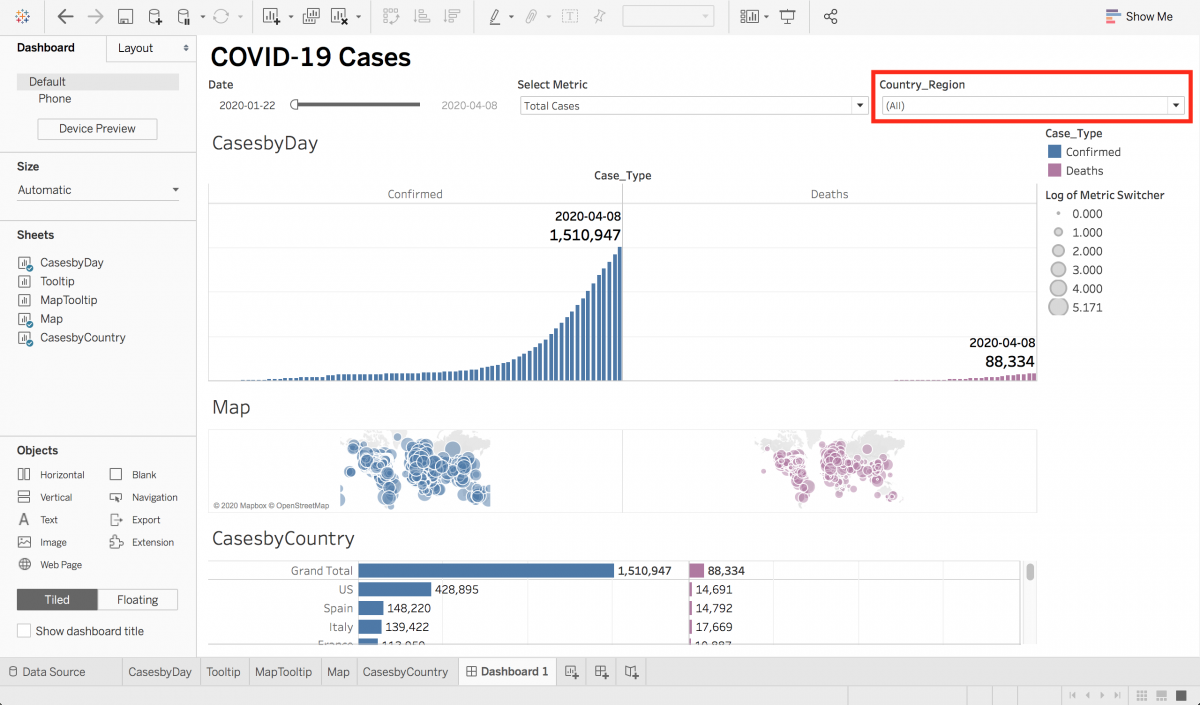
Task: Open the Country_Region filter dropdown
Action: (1176, 105)
